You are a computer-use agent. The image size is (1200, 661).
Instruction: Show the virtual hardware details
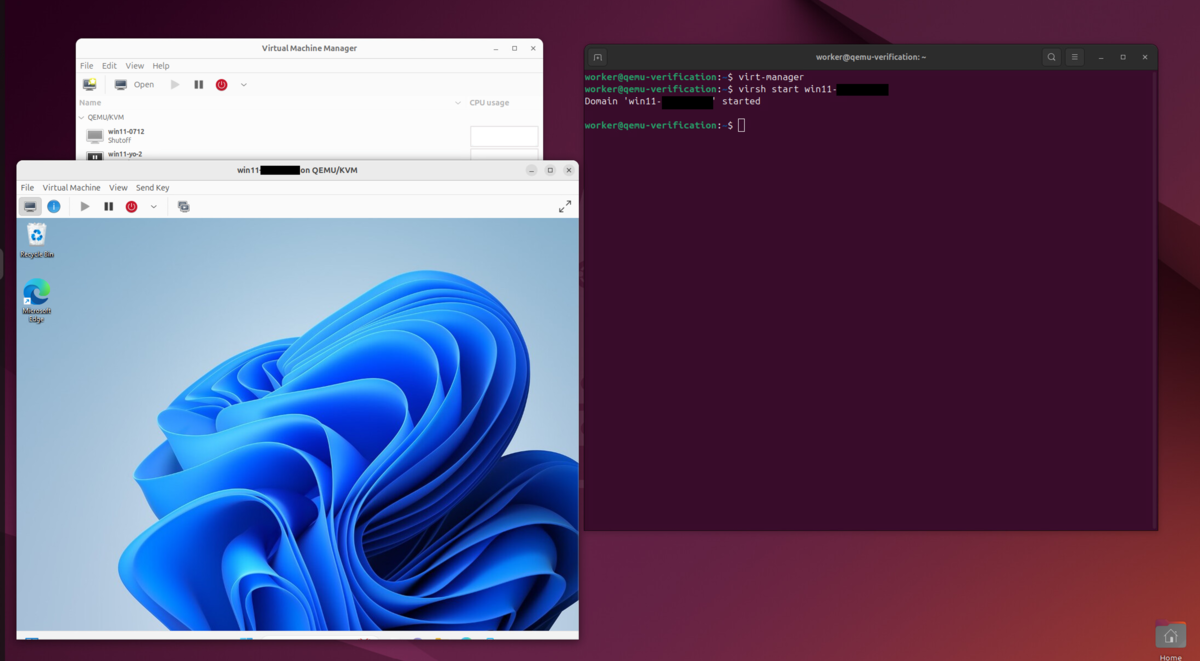(53, 206)
